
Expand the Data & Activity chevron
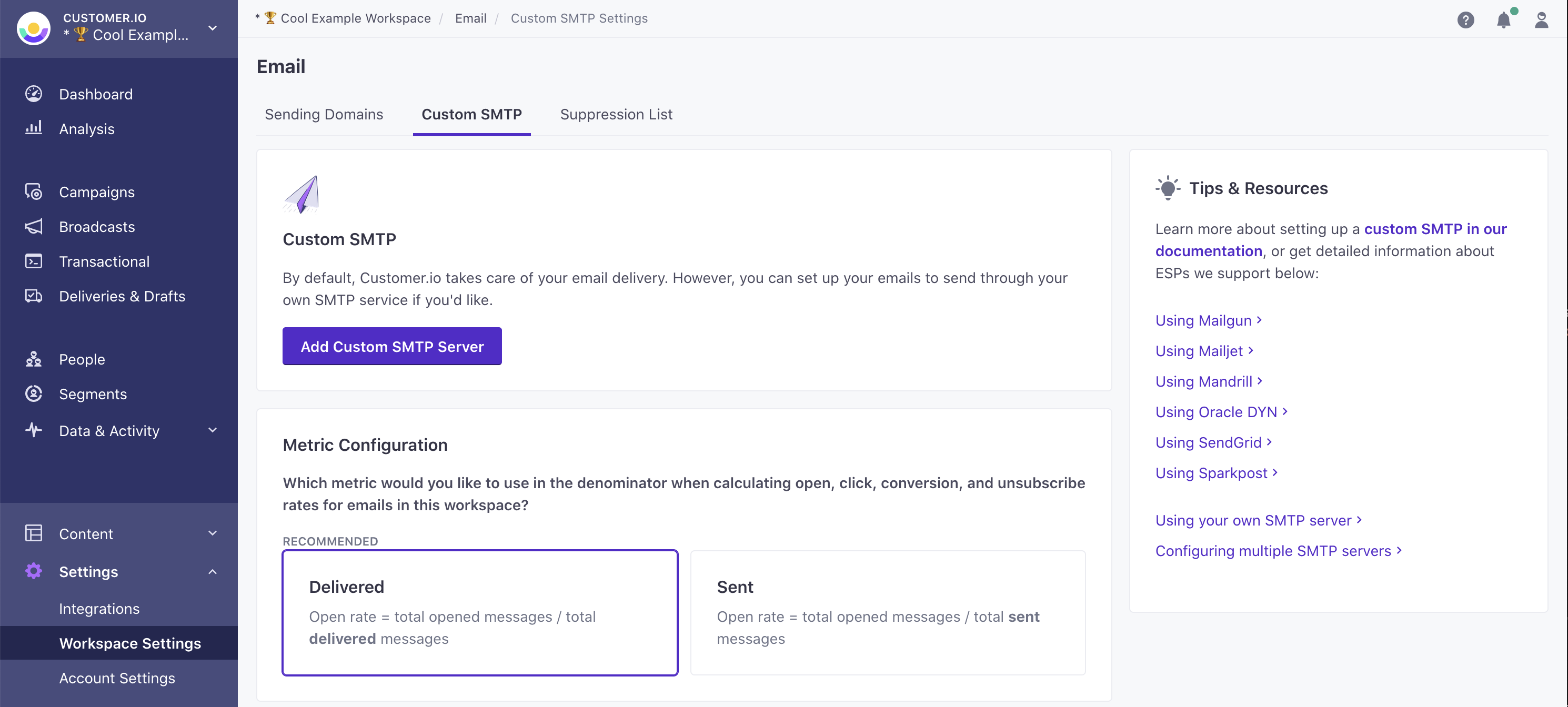(213, 430)
